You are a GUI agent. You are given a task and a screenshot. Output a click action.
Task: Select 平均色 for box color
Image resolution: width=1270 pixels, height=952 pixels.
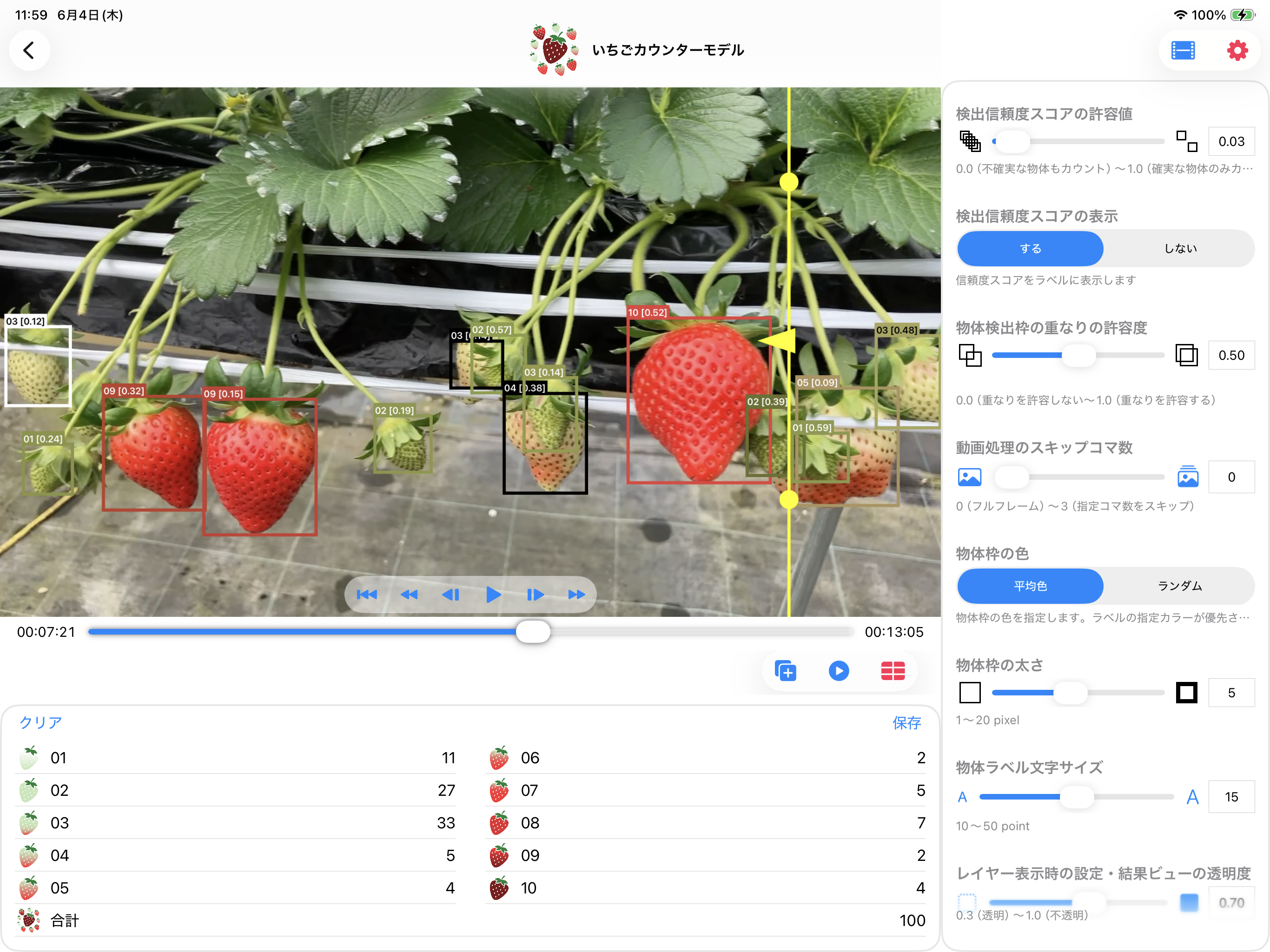[1031, 586]
